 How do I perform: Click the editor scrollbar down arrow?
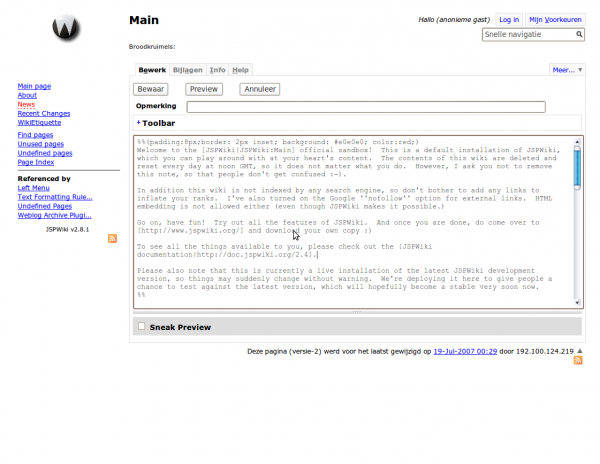pyautogui.click(x=577, y=303)
